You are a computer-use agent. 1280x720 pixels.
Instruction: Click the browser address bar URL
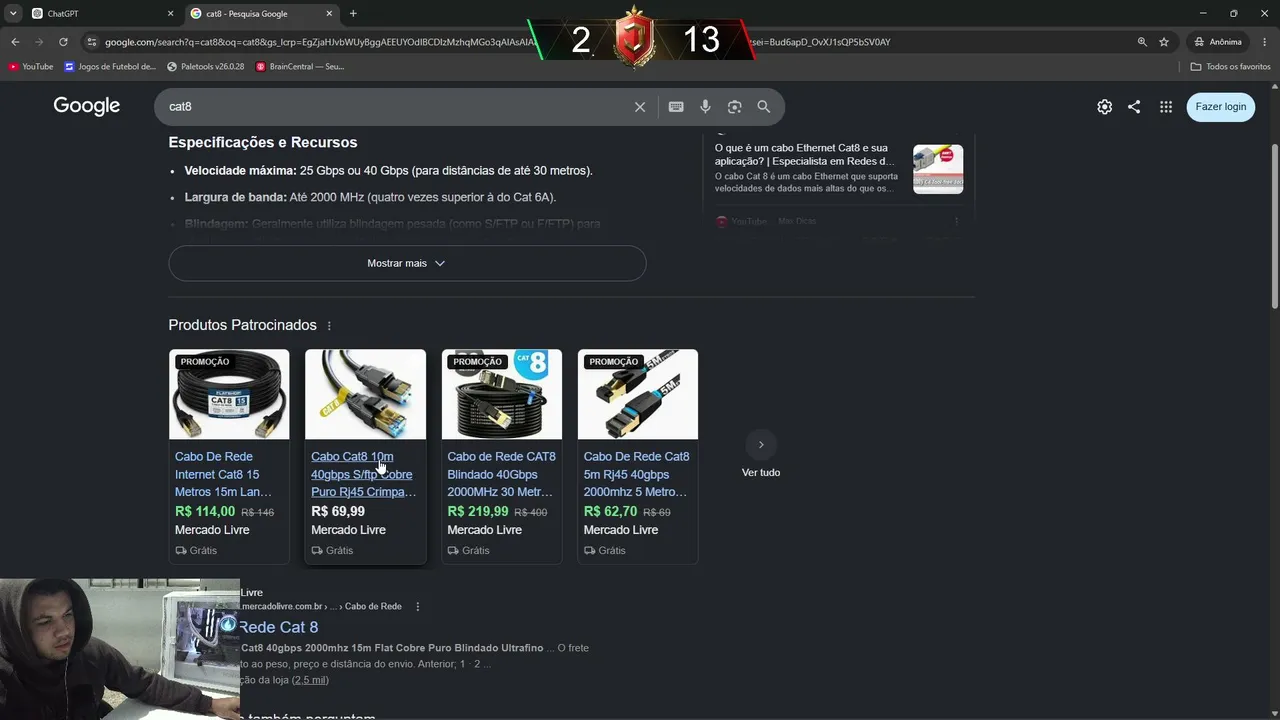click(497, 42)
